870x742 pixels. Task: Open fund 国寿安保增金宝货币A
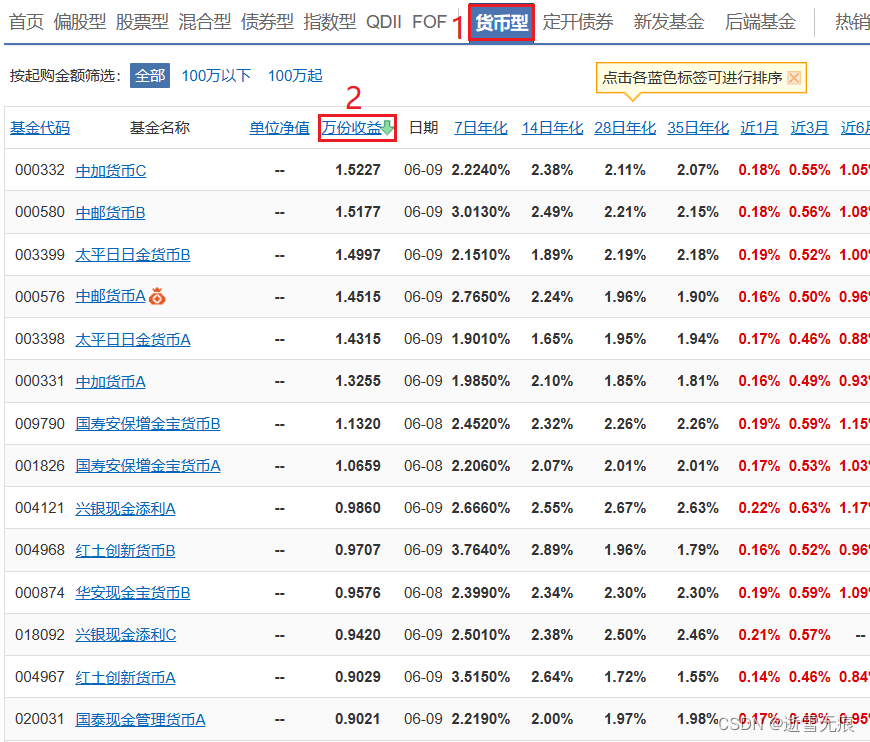148,466
